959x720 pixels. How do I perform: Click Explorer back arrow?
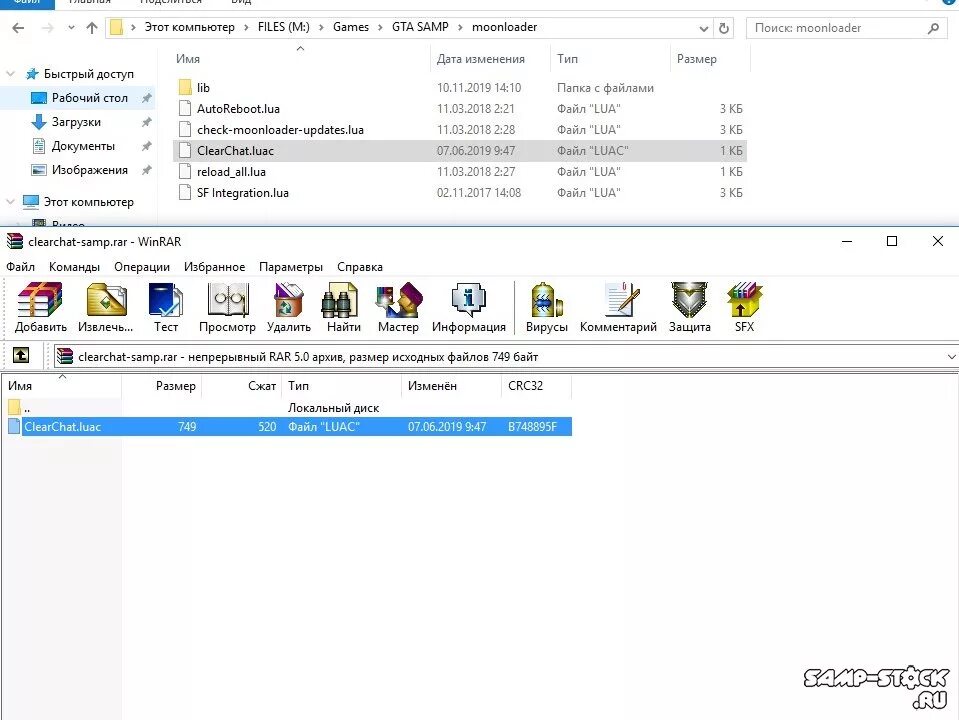tap(18, 28)
